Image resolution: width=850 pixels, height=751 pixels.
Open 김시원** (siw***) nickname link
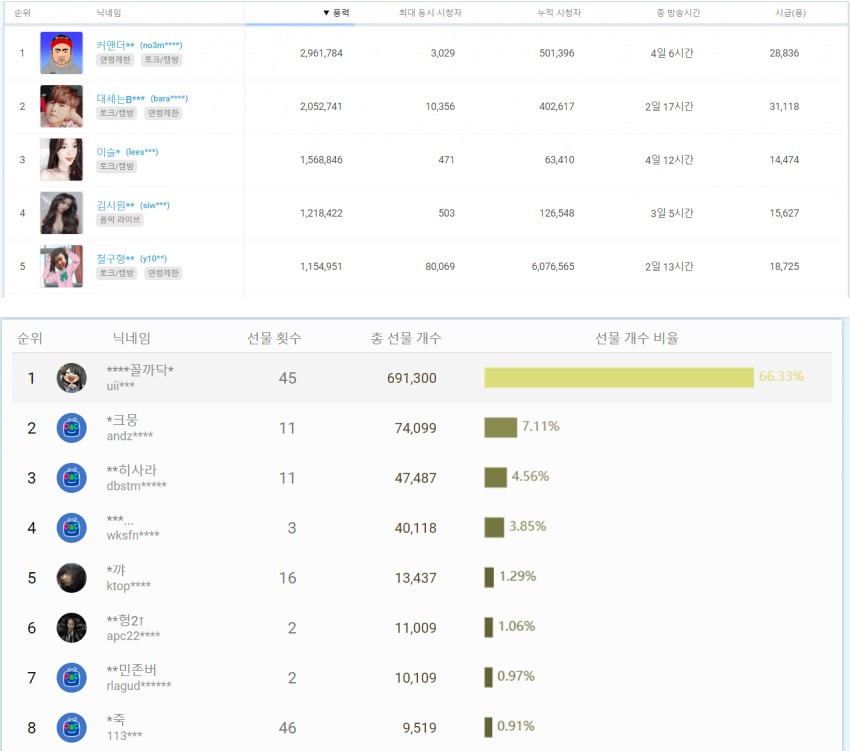click(133, 205)
